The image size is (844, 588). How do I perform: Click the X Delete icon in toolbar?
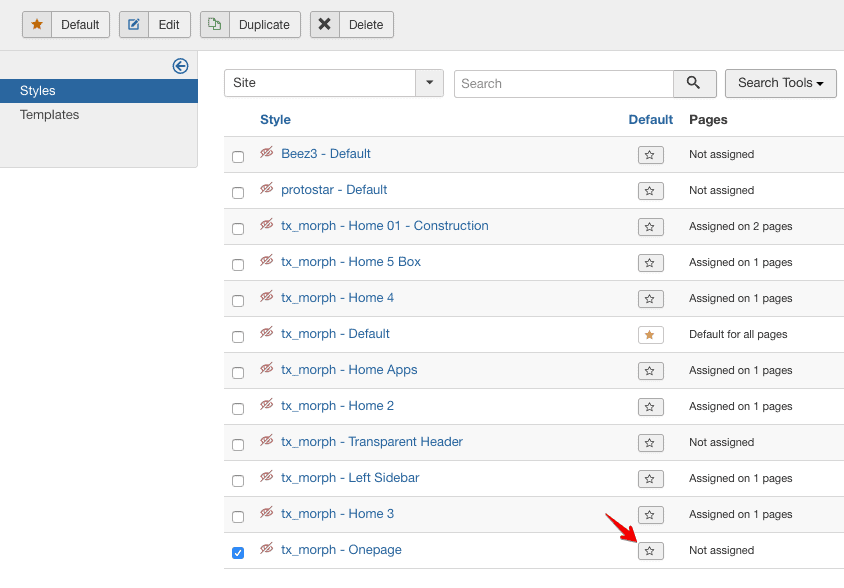[325, 24]
